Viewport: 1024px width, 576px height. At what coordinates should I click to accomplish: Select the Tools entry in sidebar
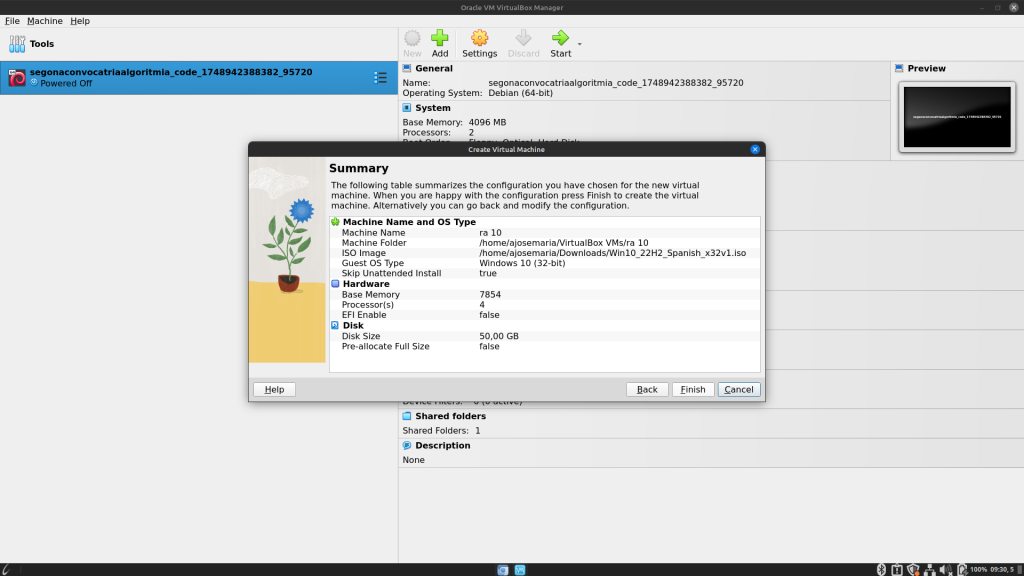click(x=199, y=44)
